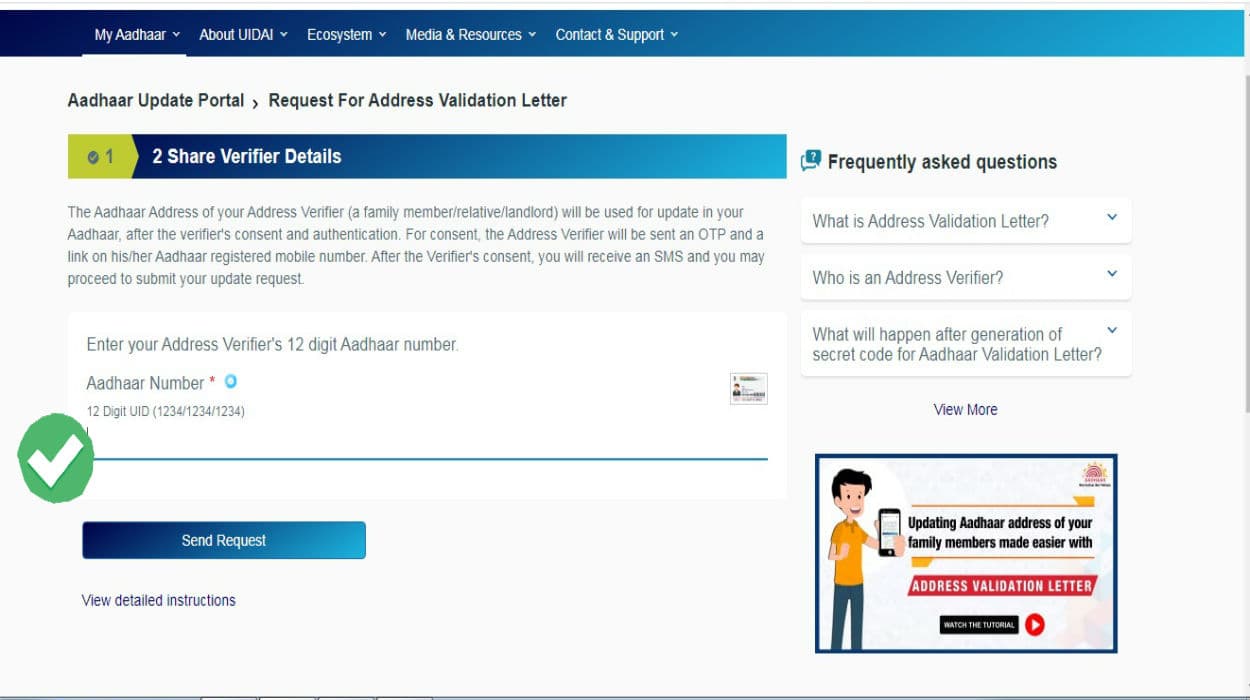The image size is (1250, 700).
Task: Open the Contact & Support menu
Action: [616, 35]
